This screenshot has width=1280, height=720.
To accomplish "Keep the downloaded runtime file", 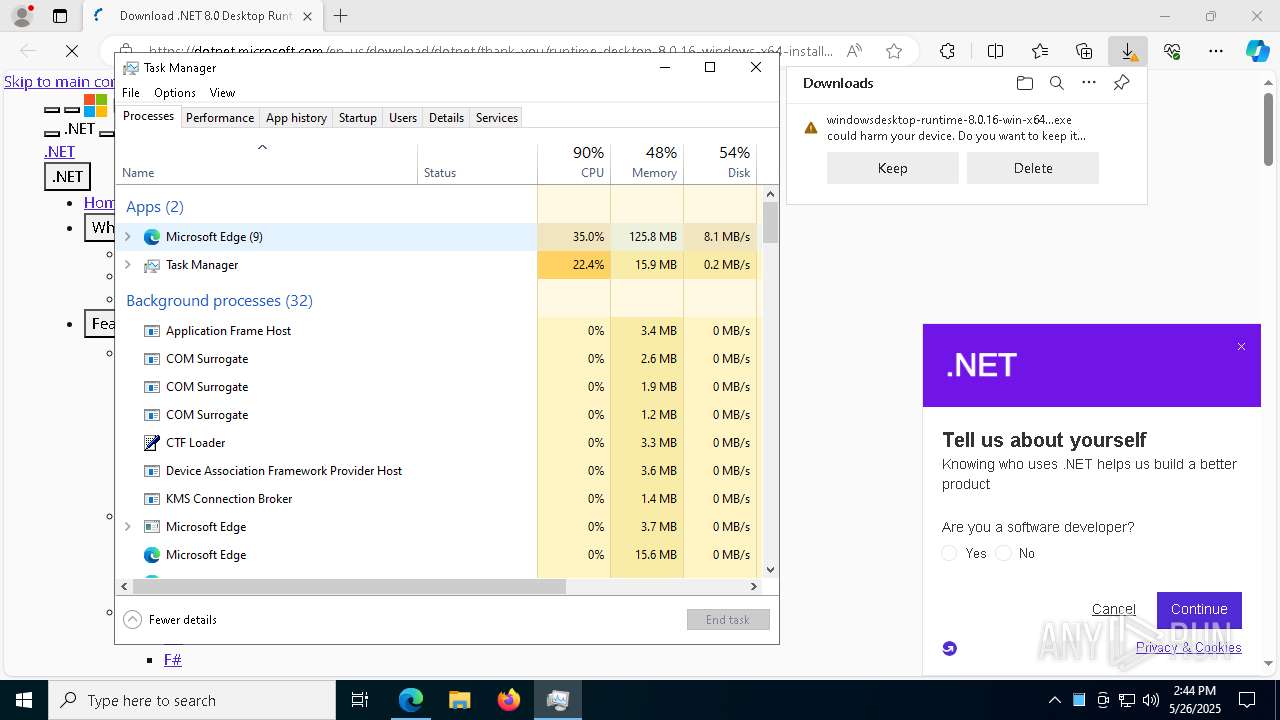I will pos(893,168).
